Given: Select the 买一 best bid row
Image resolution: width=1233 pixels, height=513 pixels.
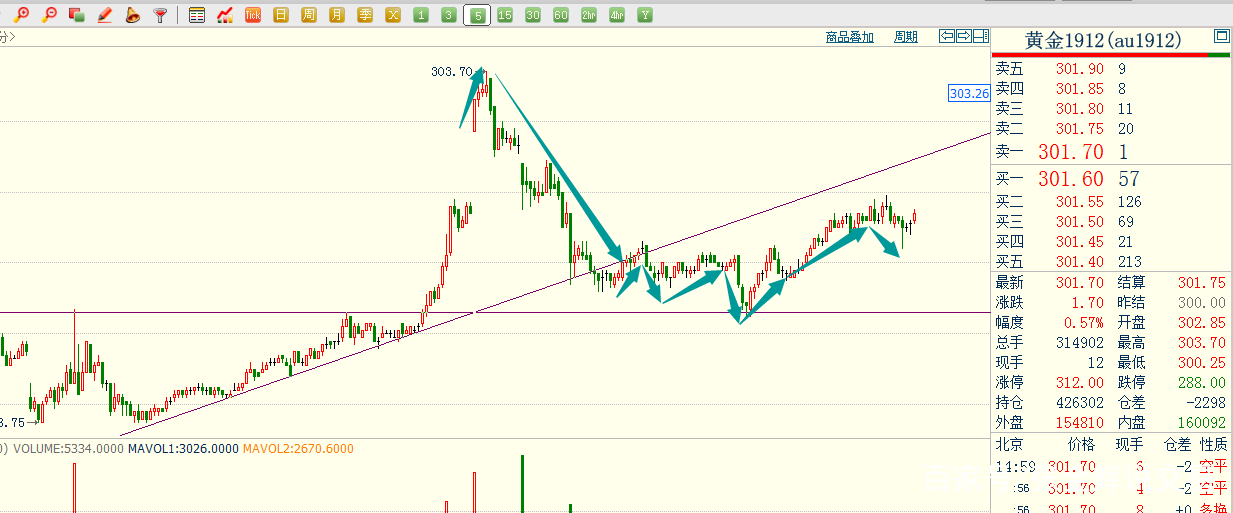Looking at the screenshot, I should [x=1111, y=180].
